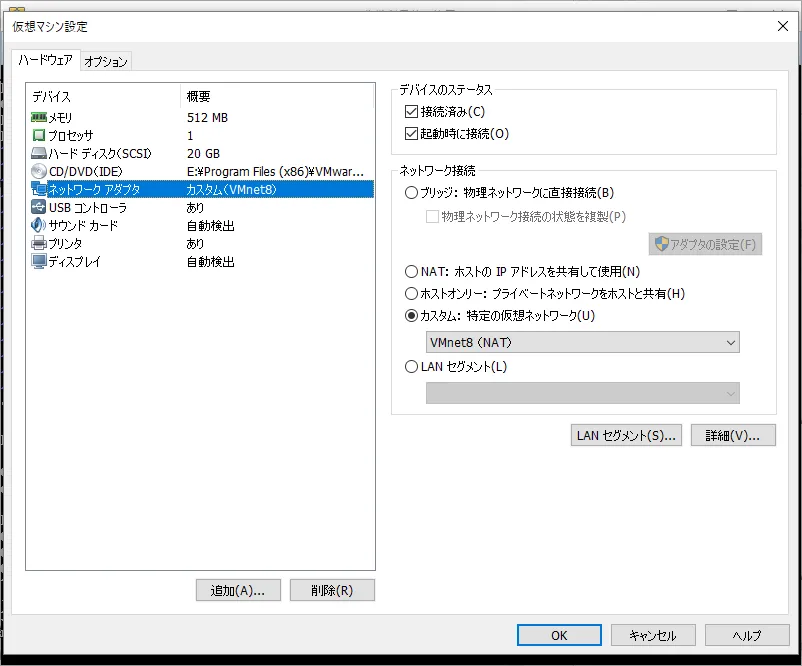Uncheck 起動時に接続(O) checkbox
Viewport: 802px width, 666px height.
point(411,134)
